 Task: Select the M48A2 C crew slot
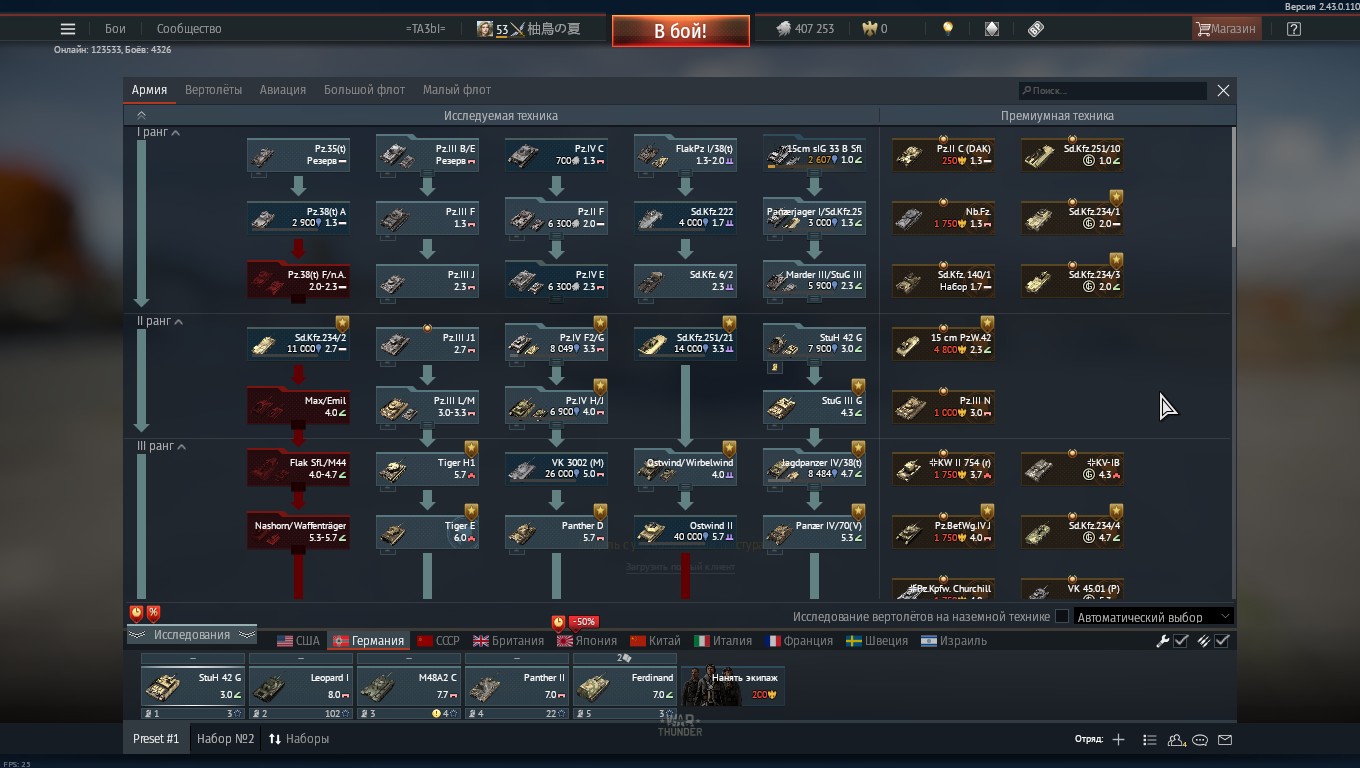click(x=409, y=687)
